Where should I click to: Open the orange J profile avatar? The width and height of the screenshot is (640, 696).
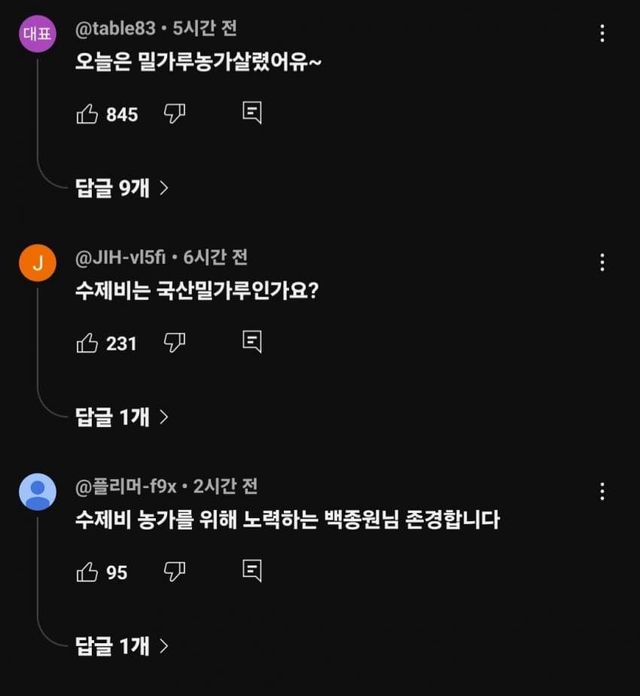pyautogui.click(x=38, y=263)
